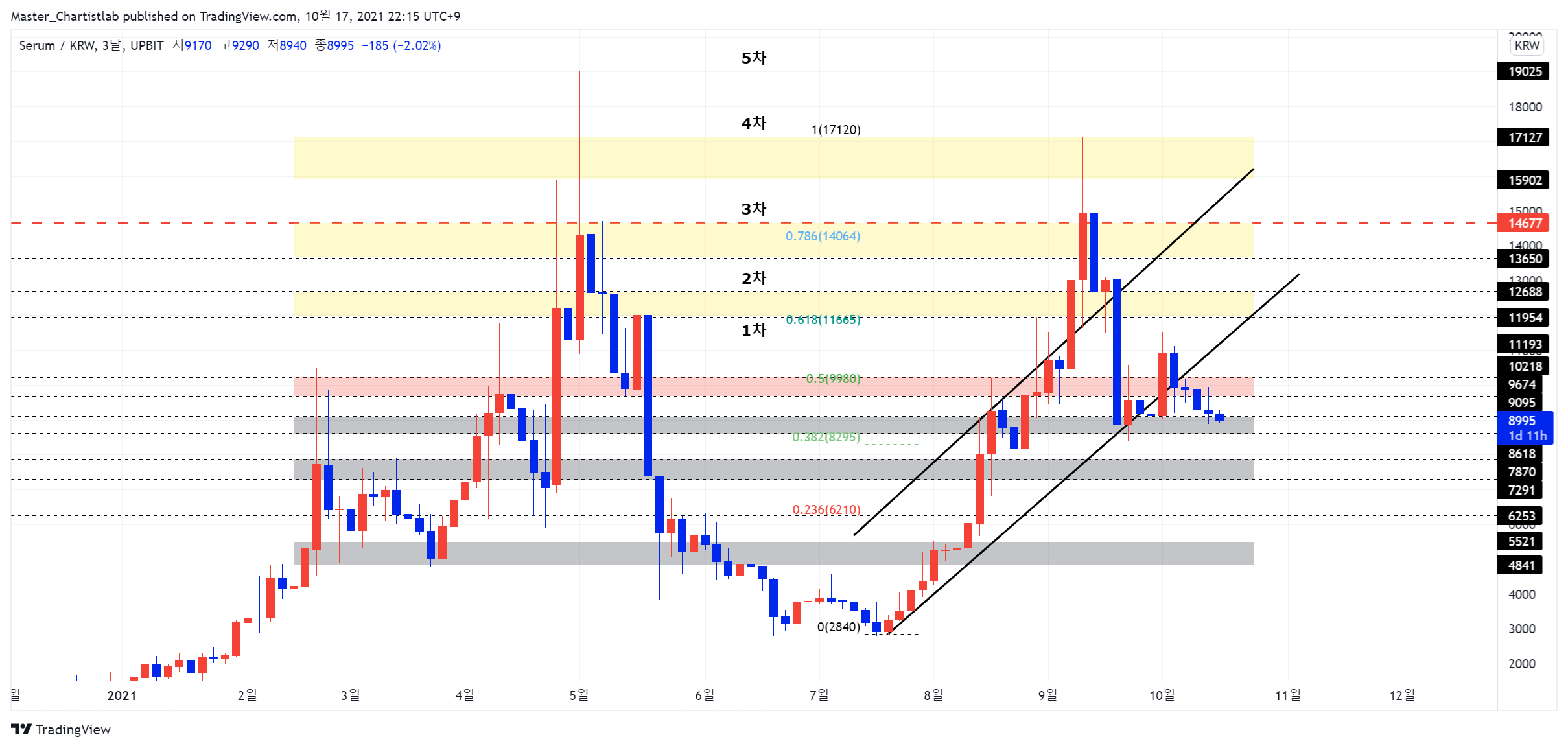Click the 12688 price label
Screen dimensions: 1568x748
coord(1523,292)
